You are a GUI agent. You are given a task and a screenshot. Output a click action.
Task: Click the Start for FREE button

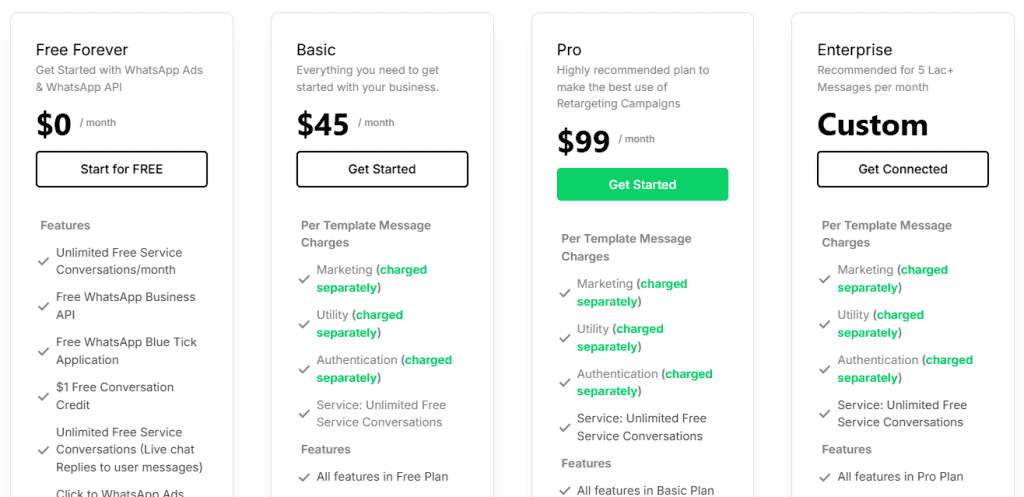tap(121, 169)
